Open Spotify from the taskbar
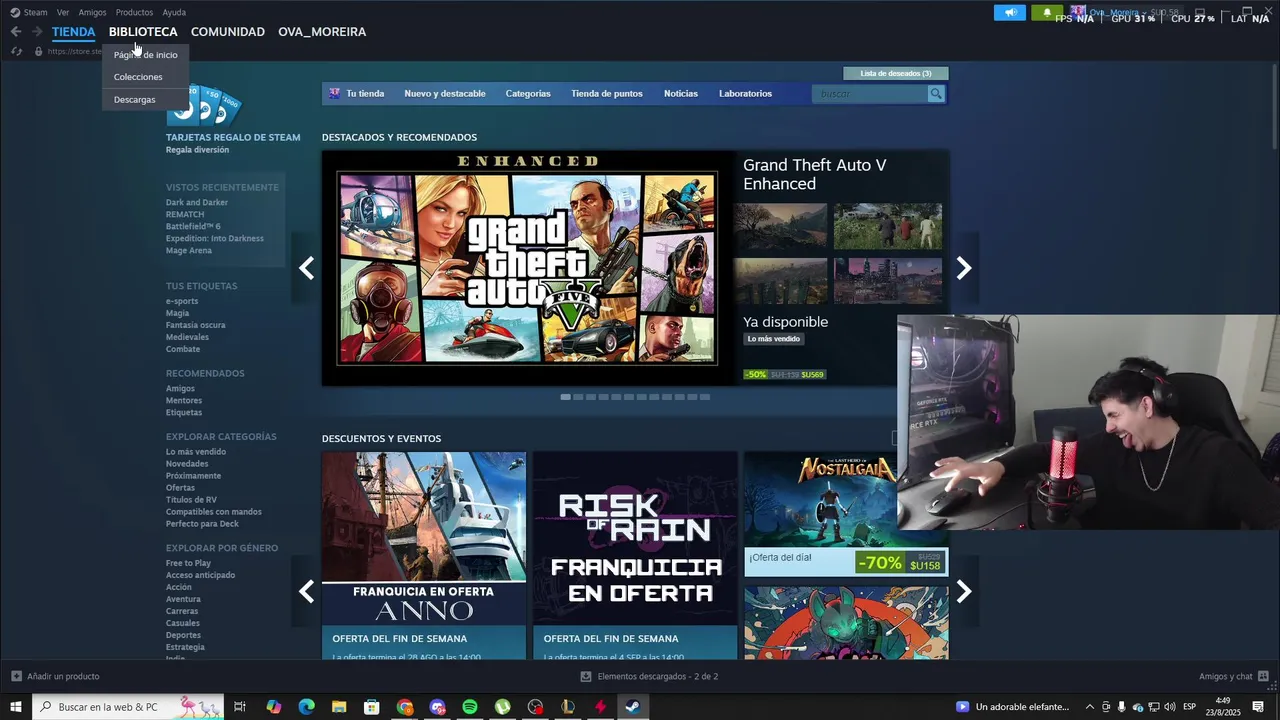 pos(470,707)
